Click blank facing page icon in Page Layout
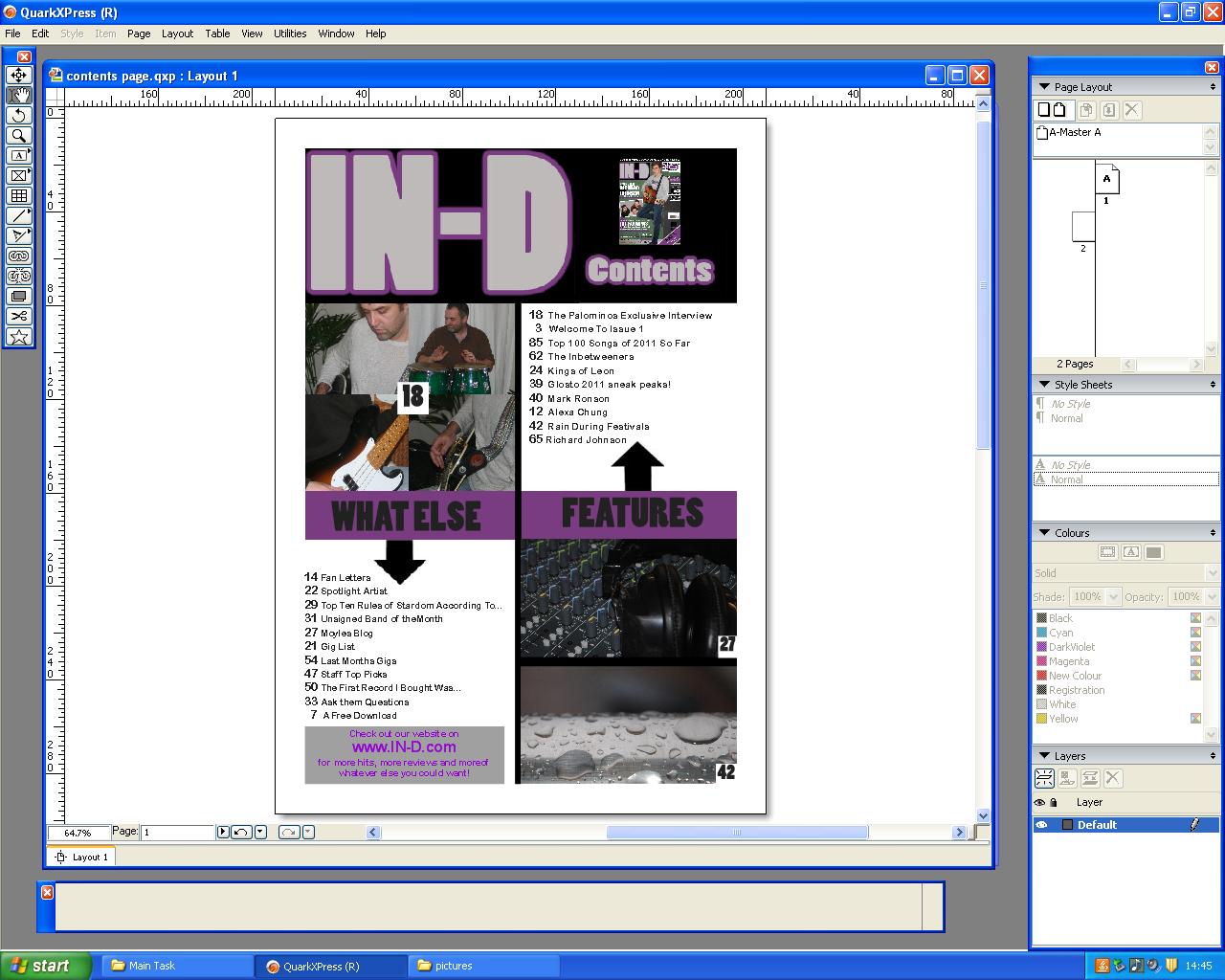This screenshot has height=980, width=1225. point(1059,110)
